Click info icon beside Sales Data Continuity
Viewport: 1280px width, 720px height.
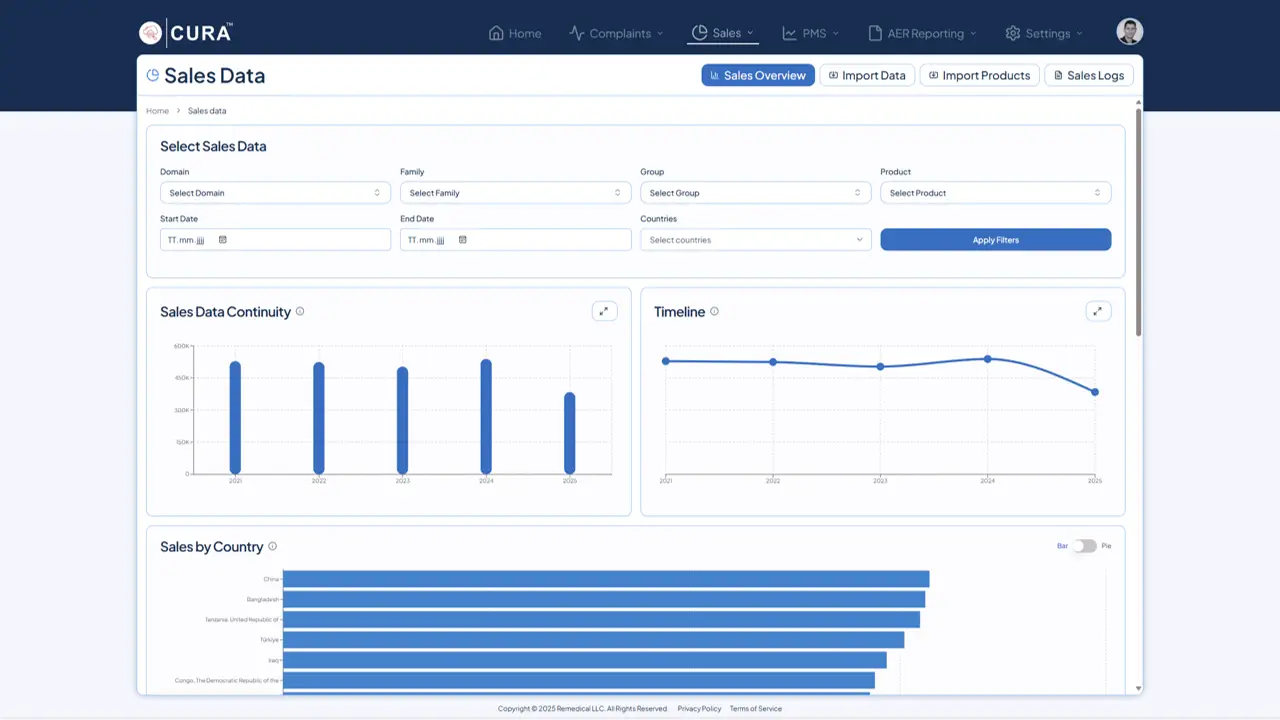click(300, 311)
